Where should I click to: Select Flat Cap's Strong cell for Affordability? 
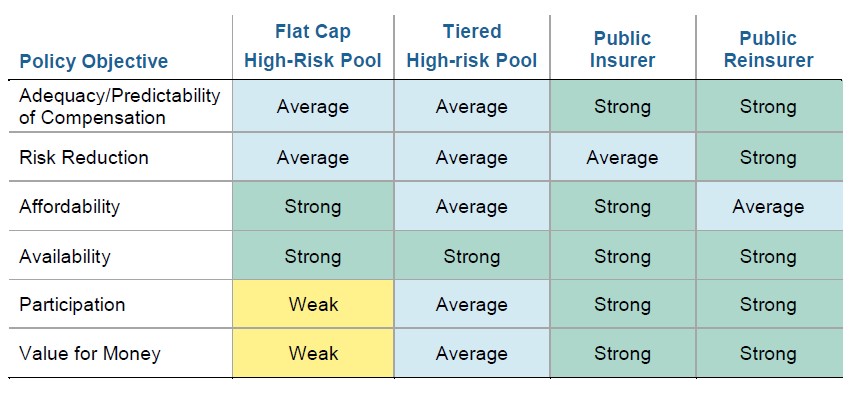(x=313, y=207)
